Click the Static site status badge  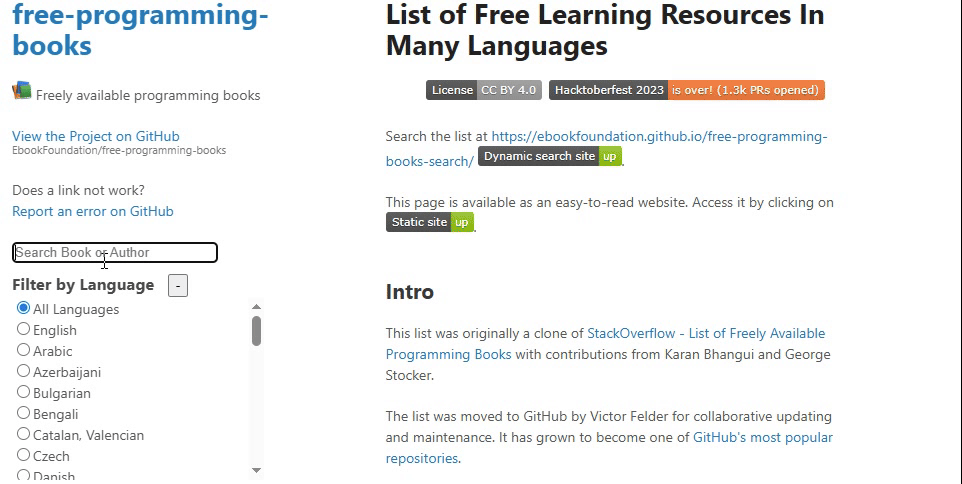pyautogui.click(x=429, y=222)
